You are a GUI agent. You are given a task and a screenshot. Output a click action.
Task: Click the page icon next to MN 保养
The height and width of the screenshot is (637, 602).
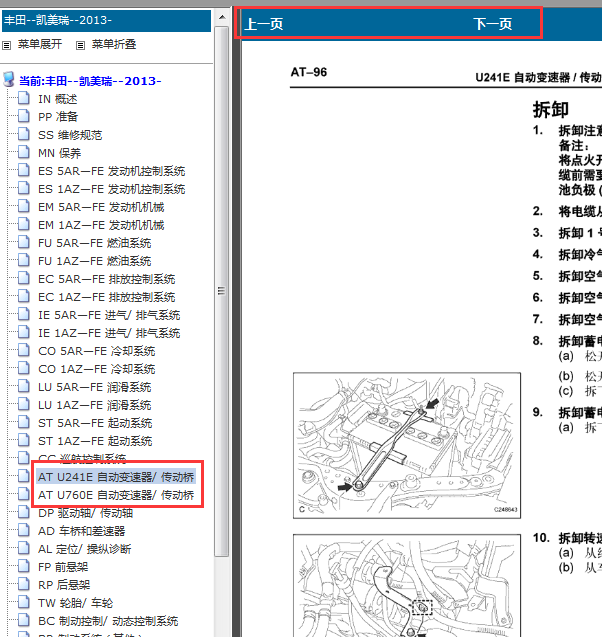coord(24,152)
